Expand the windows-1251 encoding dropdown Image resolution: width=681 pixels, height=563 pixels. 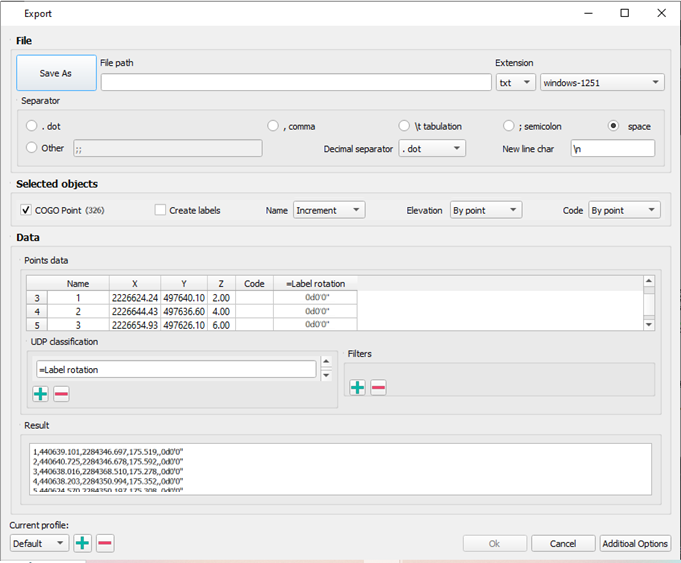pos(602,82)
